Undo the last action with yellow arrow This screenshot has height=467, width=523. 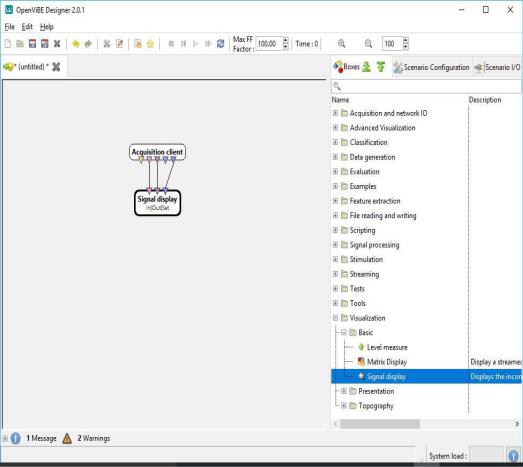pos(76,44)
